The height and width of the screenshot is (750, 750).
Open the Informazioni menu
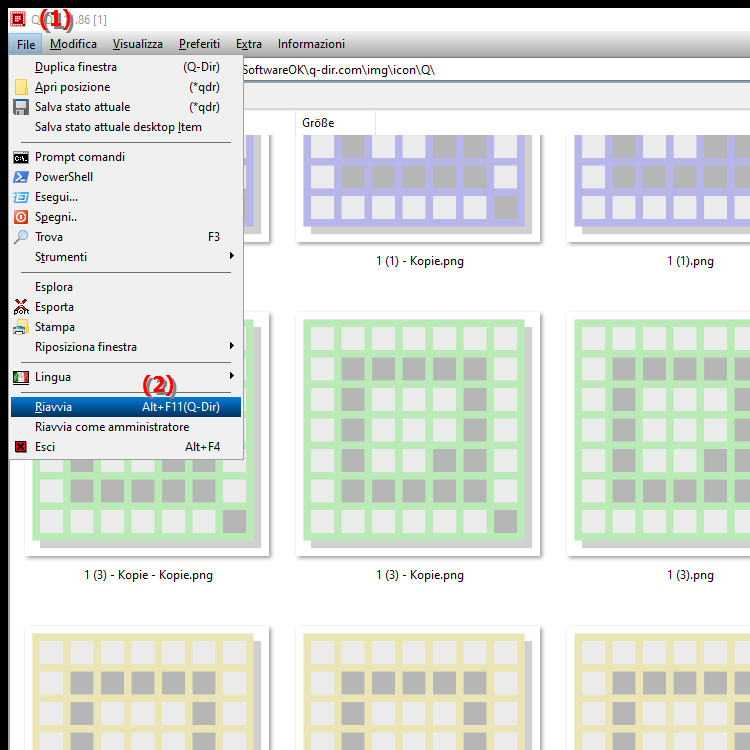click(x=311, y=44)
